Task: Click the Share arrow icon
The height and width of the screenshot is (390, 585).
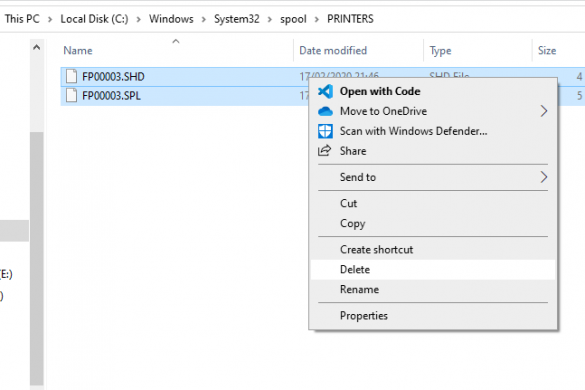Action: [325, 151]
